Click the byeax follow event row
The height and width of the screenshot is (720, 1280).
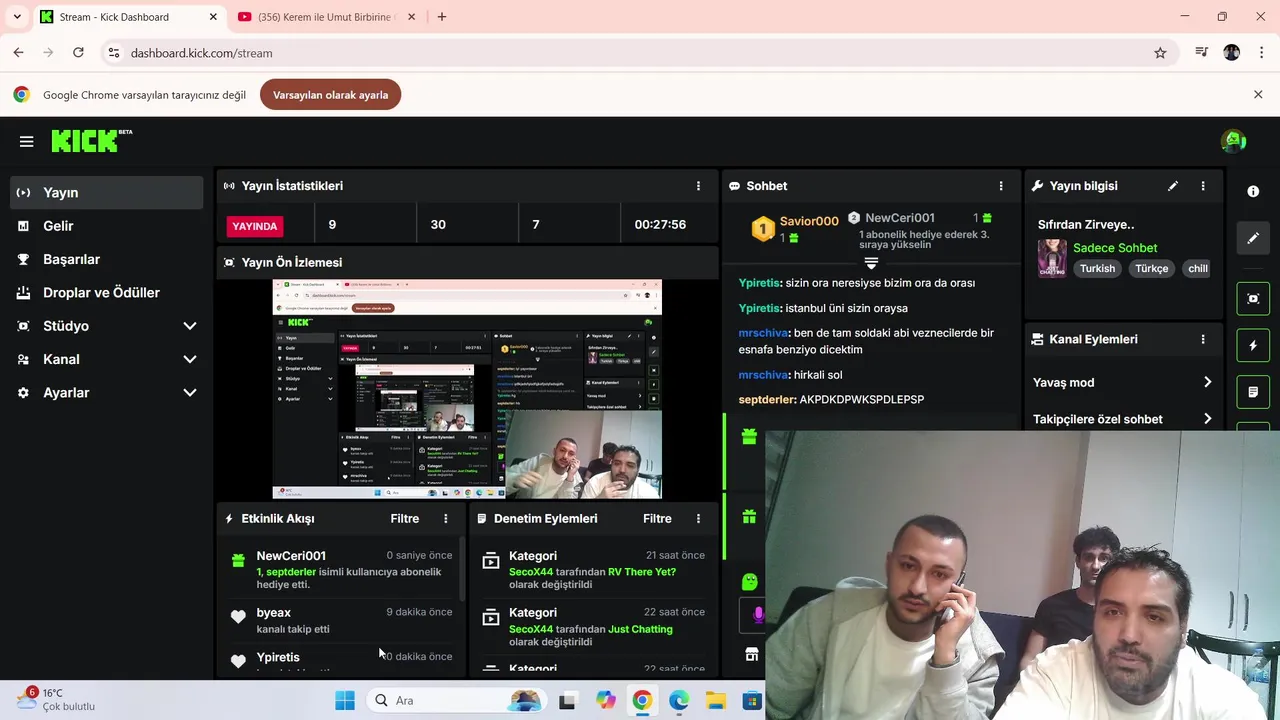click(x=342, y=620)
